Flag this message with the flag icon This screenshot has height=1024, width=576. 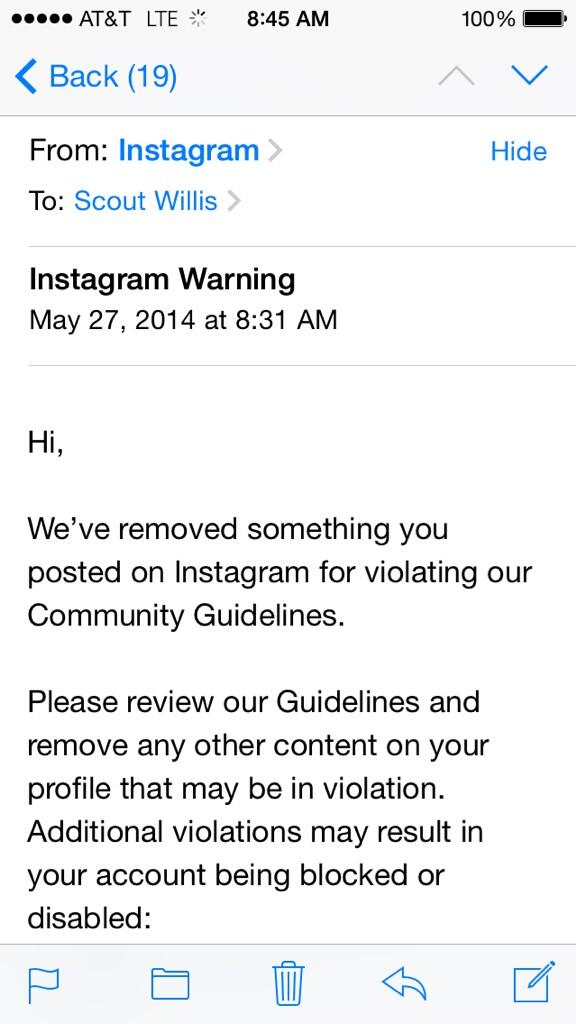point(44,985)
